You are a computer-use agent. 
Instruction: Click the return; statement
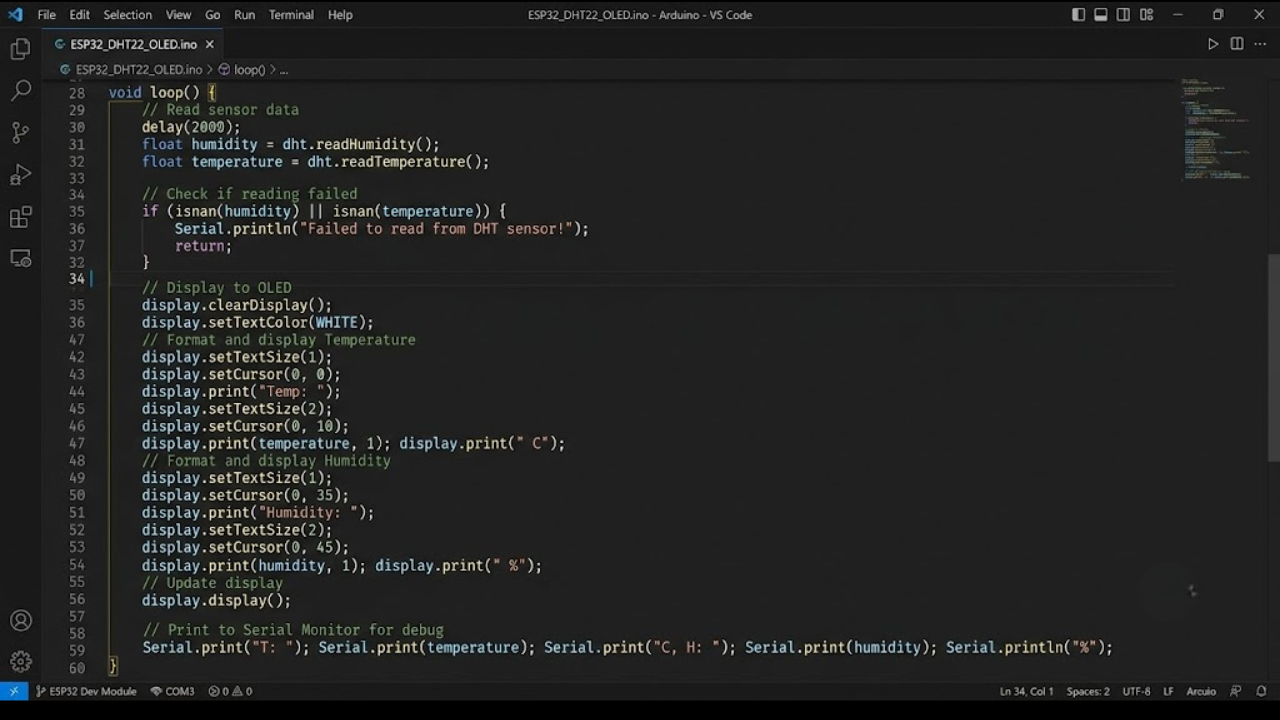(203, 246)
